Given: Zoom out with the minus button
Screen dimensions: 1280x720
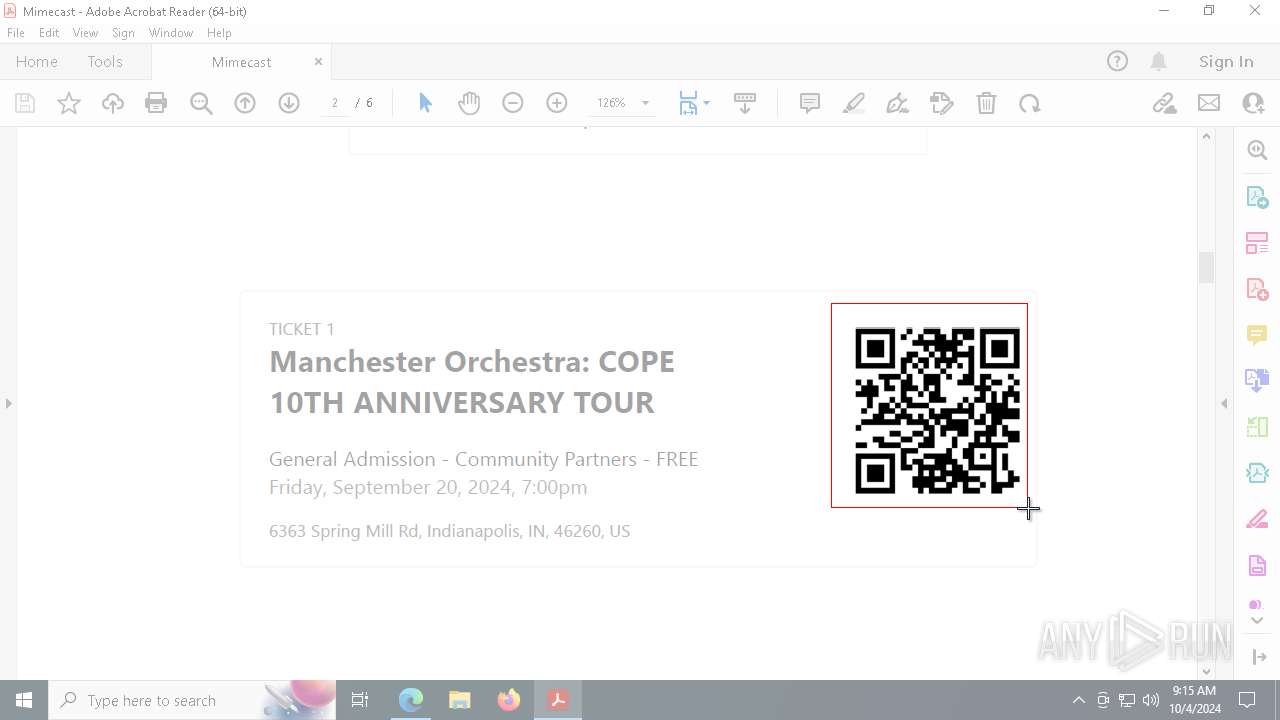Looking at the screenshot, I should pyautogui.click(x=513, y=103).
